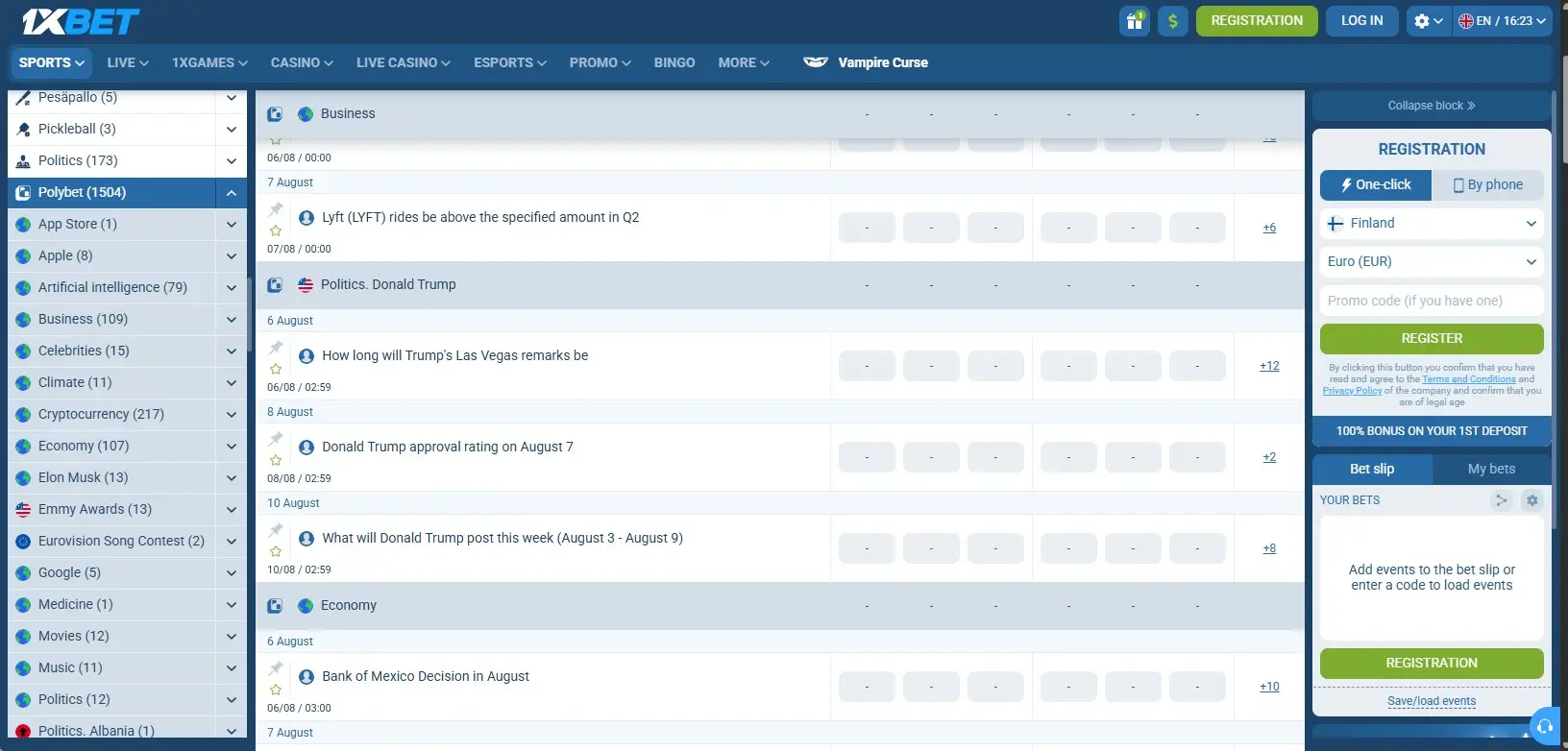Open the Finland country dropdown

click(x=1432, y=224)
